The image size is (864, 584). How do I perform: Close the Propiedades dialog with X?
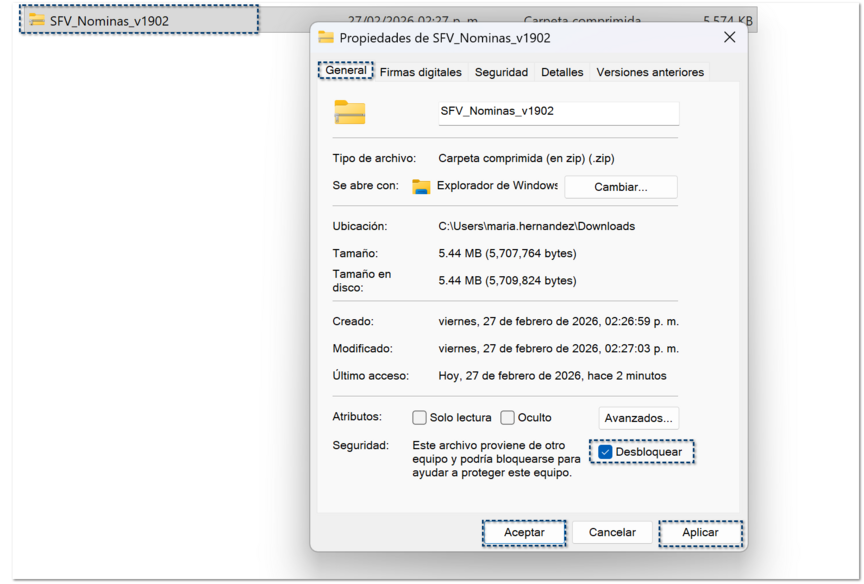click(x=730, y=37)
